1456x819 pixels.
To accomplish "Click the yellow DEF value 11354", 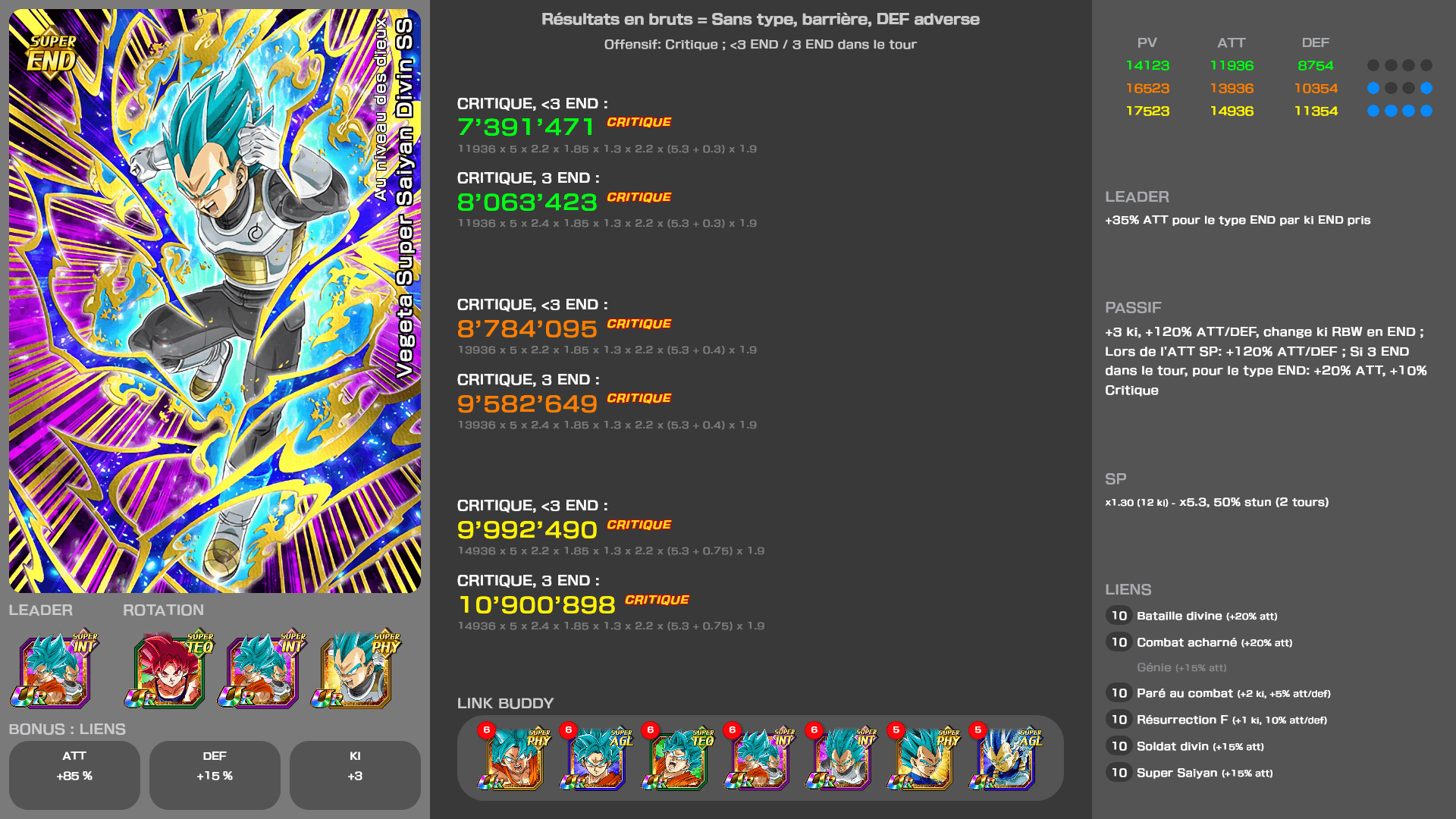I will tap(1316, 111).
